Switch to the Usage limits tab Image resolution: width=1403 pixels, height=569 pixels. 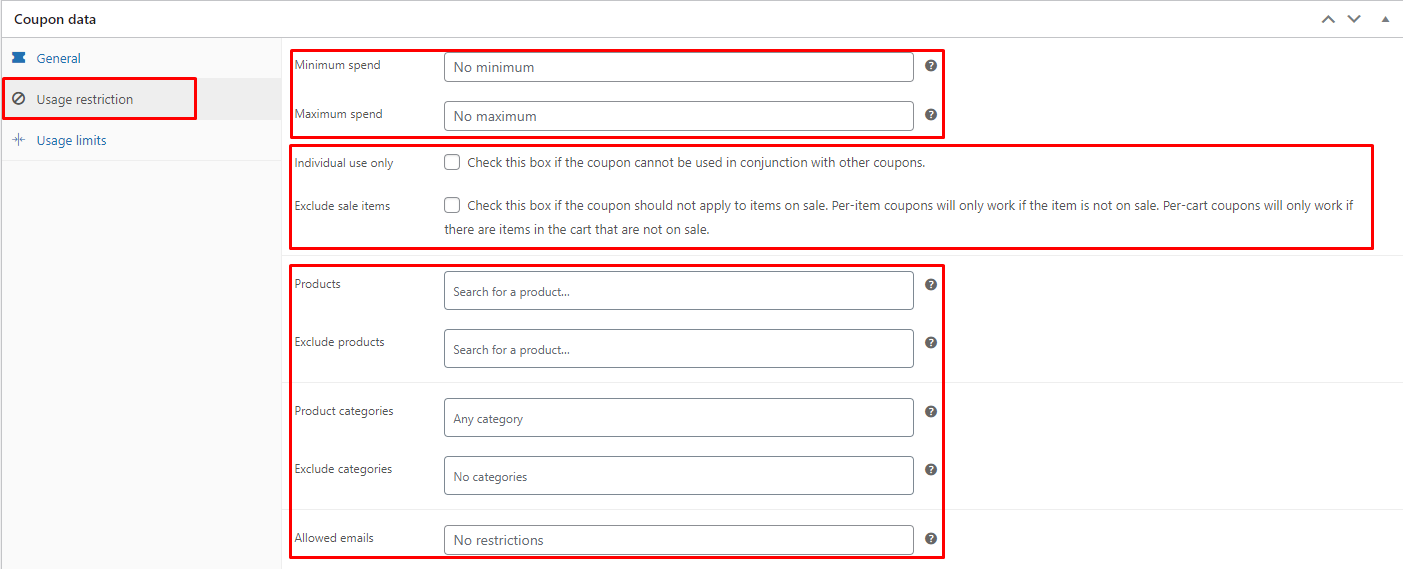[x=71, y=140]
